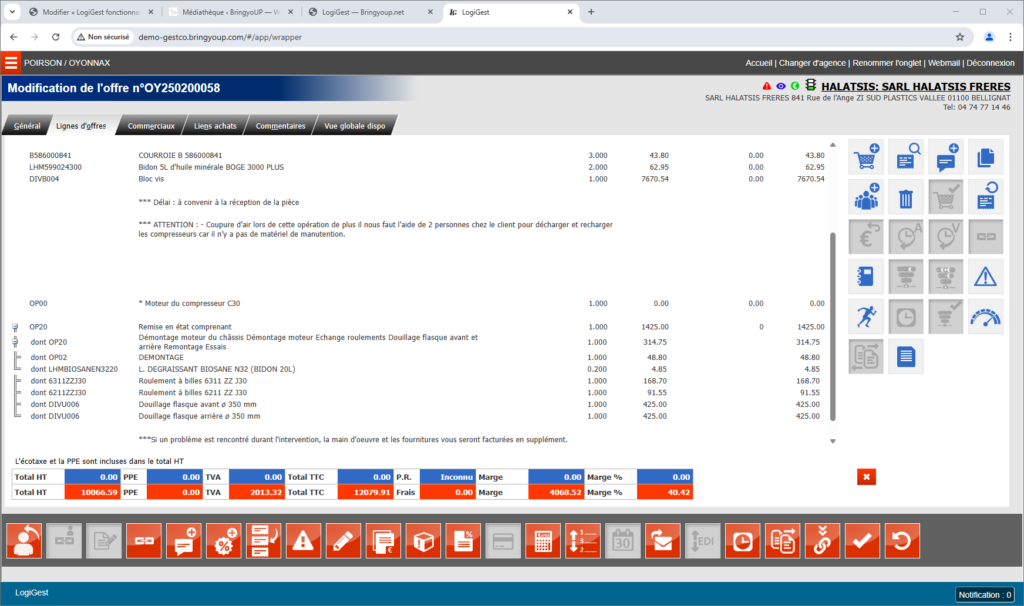Open the hamburger menu next to POIRSON / OYONNAX
This screenshot has height=606, width=1024.
tap(11, 62)
